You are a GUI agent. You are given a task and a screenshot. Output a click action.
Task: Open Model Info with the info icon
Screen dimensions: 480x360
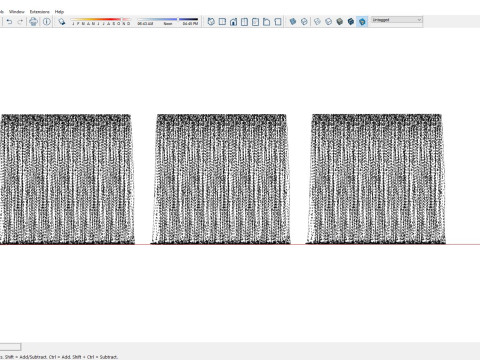[47, 22]
